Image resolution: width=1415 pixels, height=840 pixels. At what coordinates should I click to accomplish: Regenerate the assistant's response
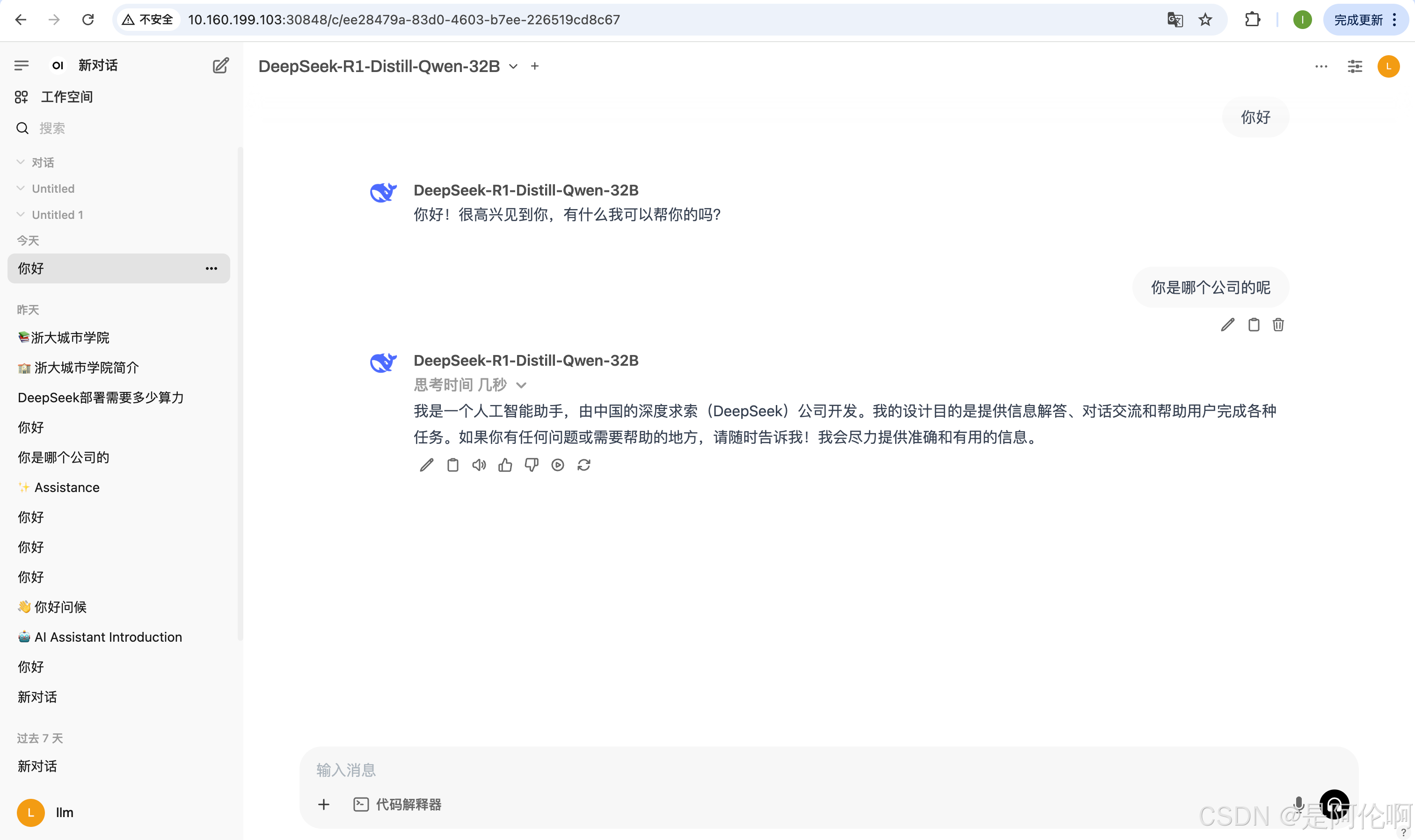point(584,465)
